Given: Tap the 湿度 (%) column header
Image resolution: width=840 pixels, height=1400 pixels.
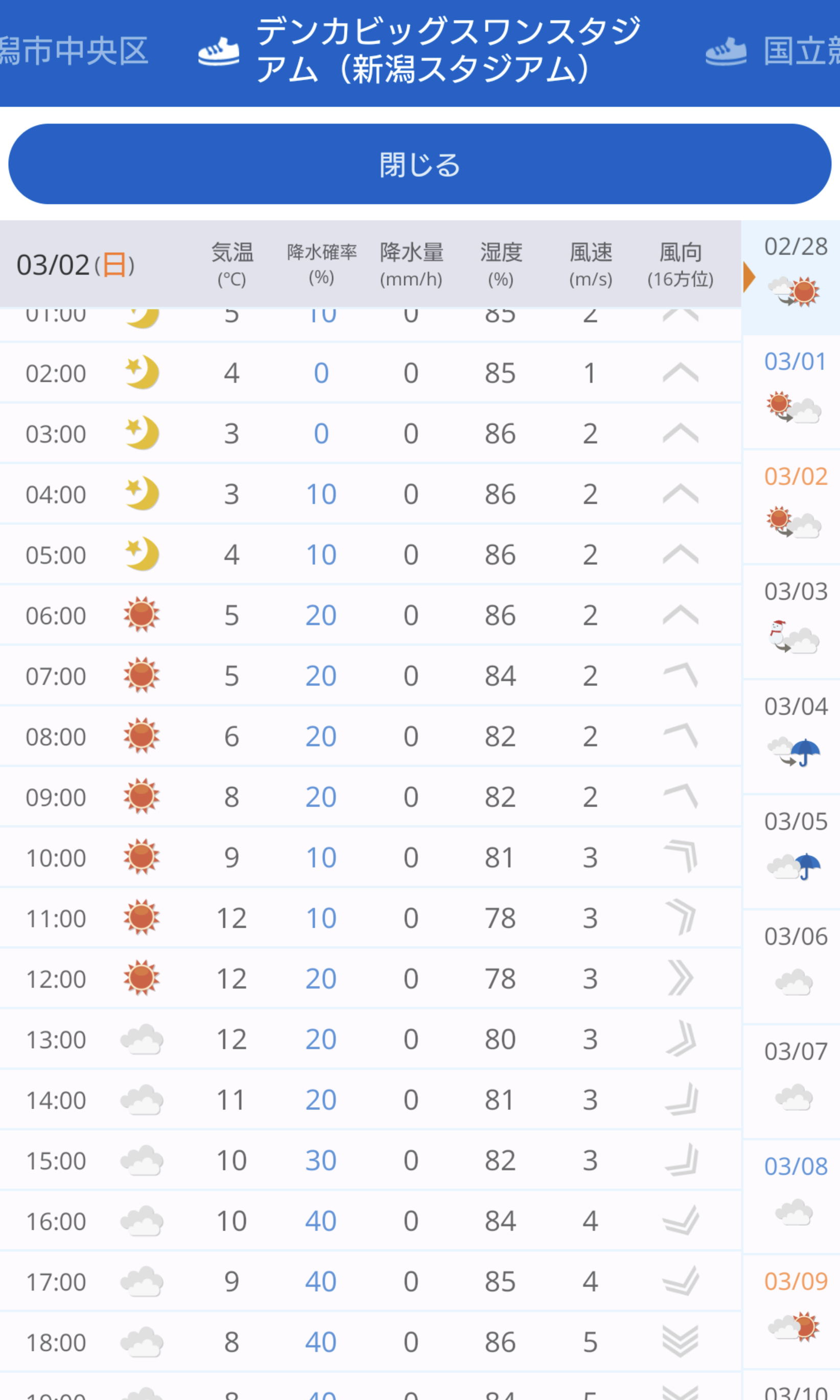Looking at the screenshot, I should pyautogui.click(x=501, y=264).
